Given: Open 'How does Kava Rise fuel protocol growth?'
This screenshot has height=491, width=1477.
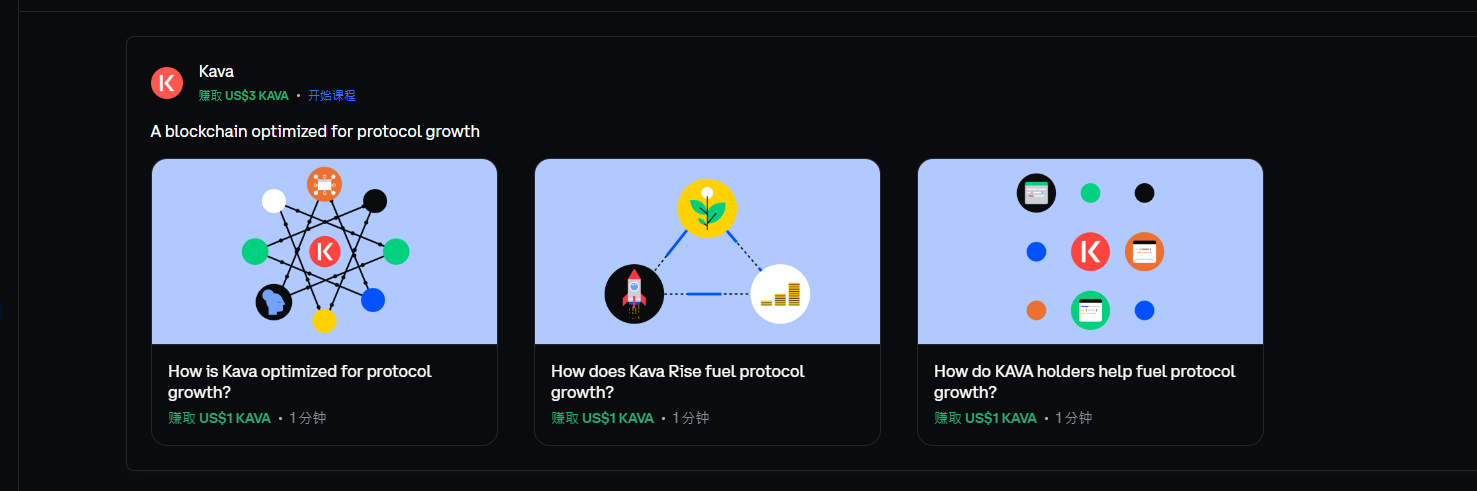Looking at the screenshot, I should click(x=678, y=381).
